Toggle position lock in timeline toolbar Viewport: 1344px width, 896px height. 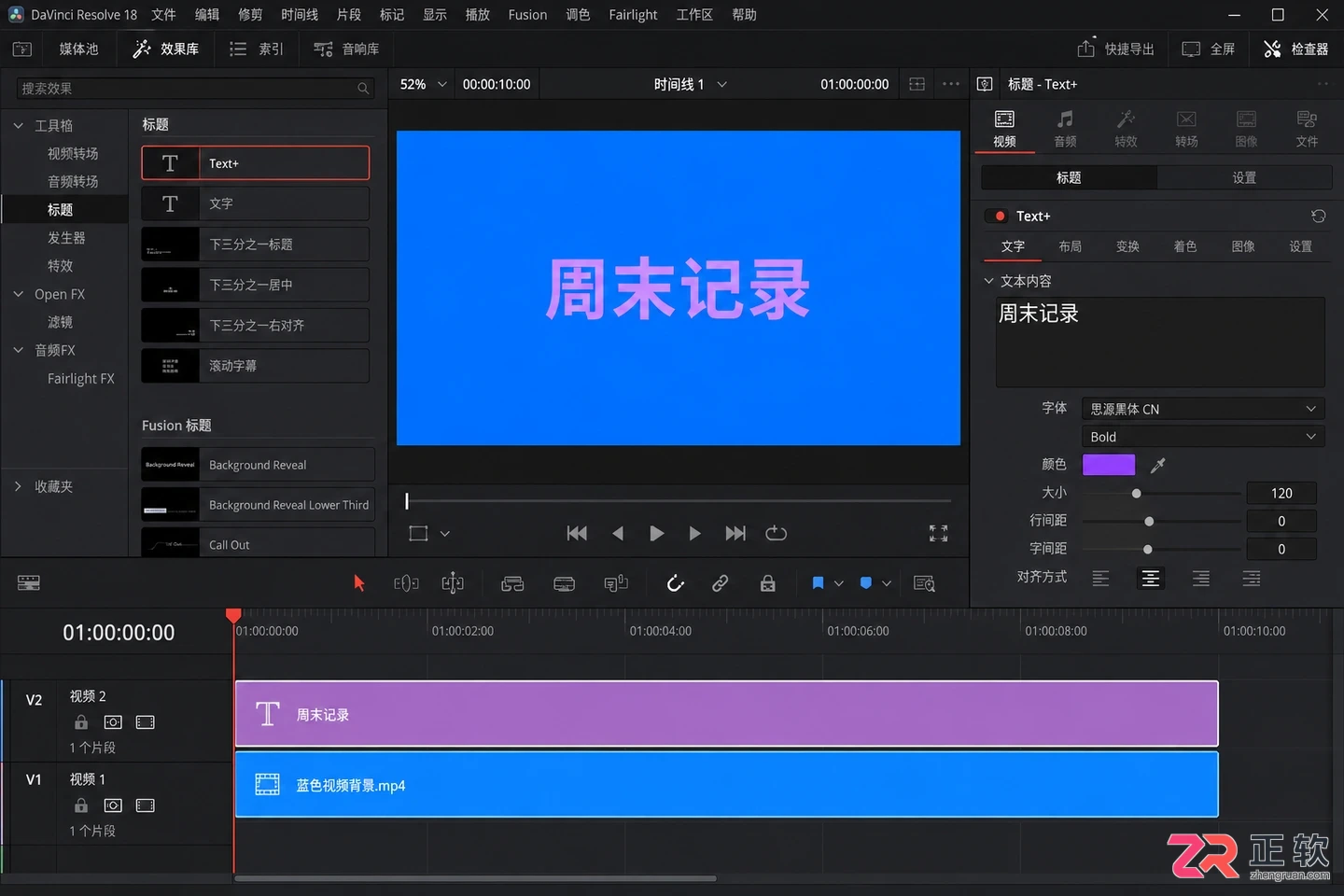click(x=767, y=583)
